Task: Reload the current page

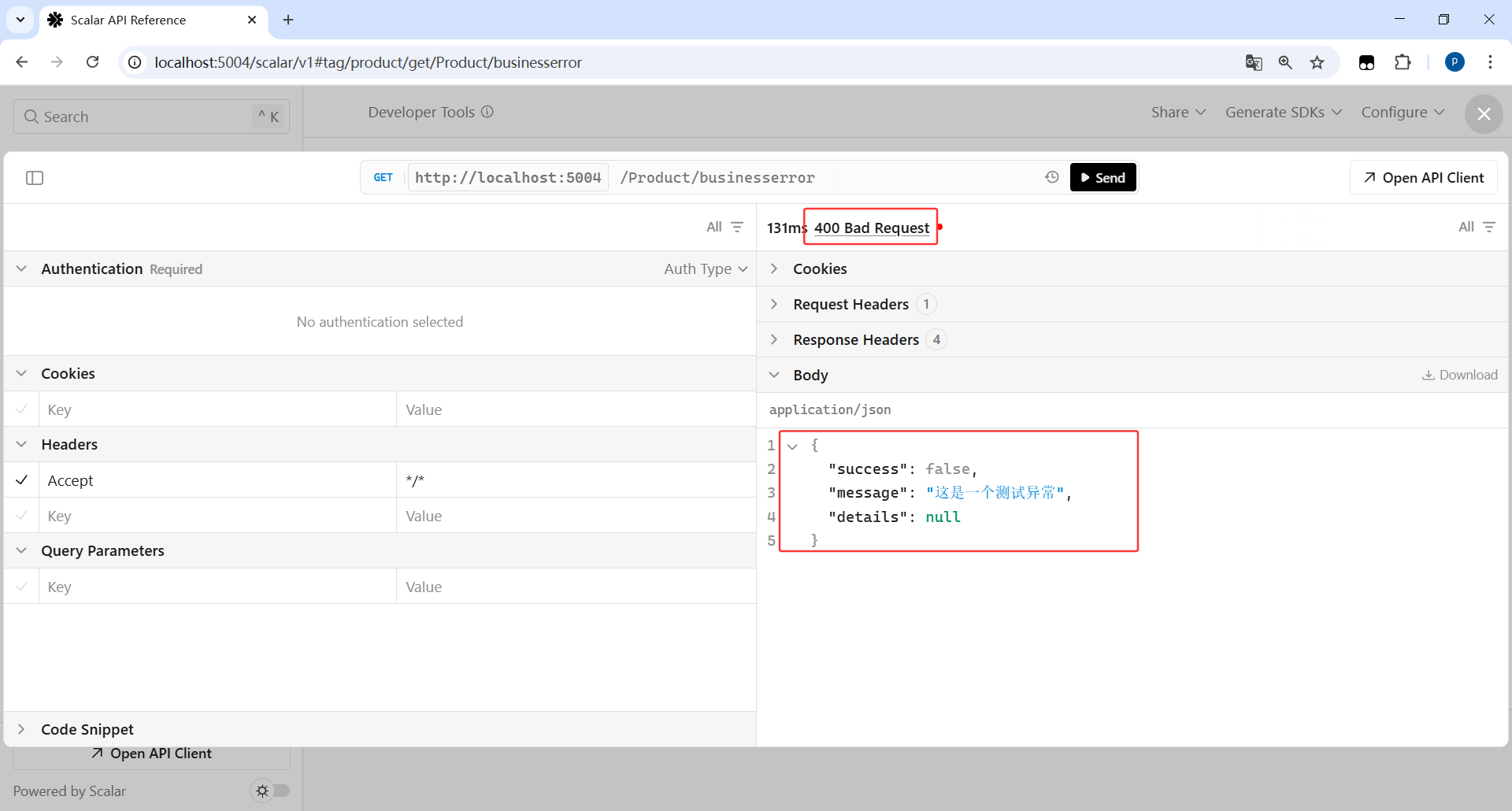Action: pyautogui.click(x=93, y=62)
